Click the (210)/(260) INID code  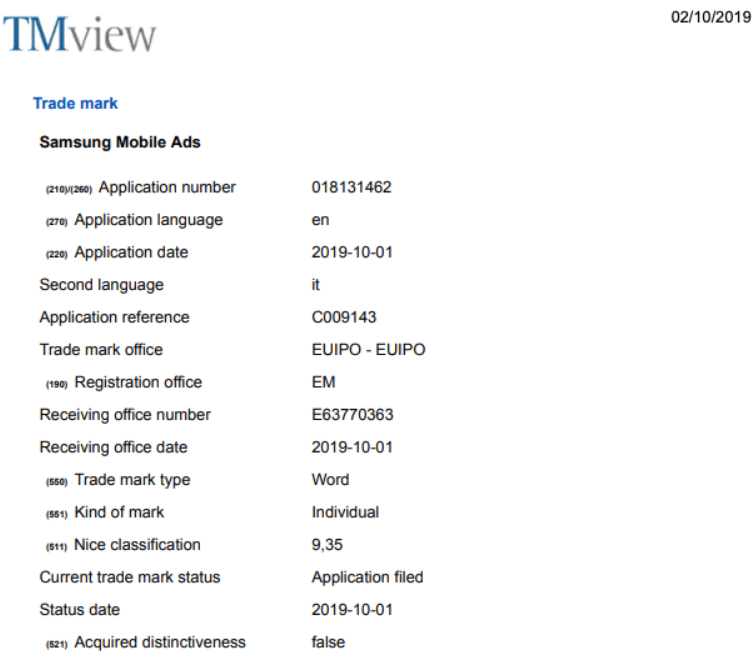(69, 189)
